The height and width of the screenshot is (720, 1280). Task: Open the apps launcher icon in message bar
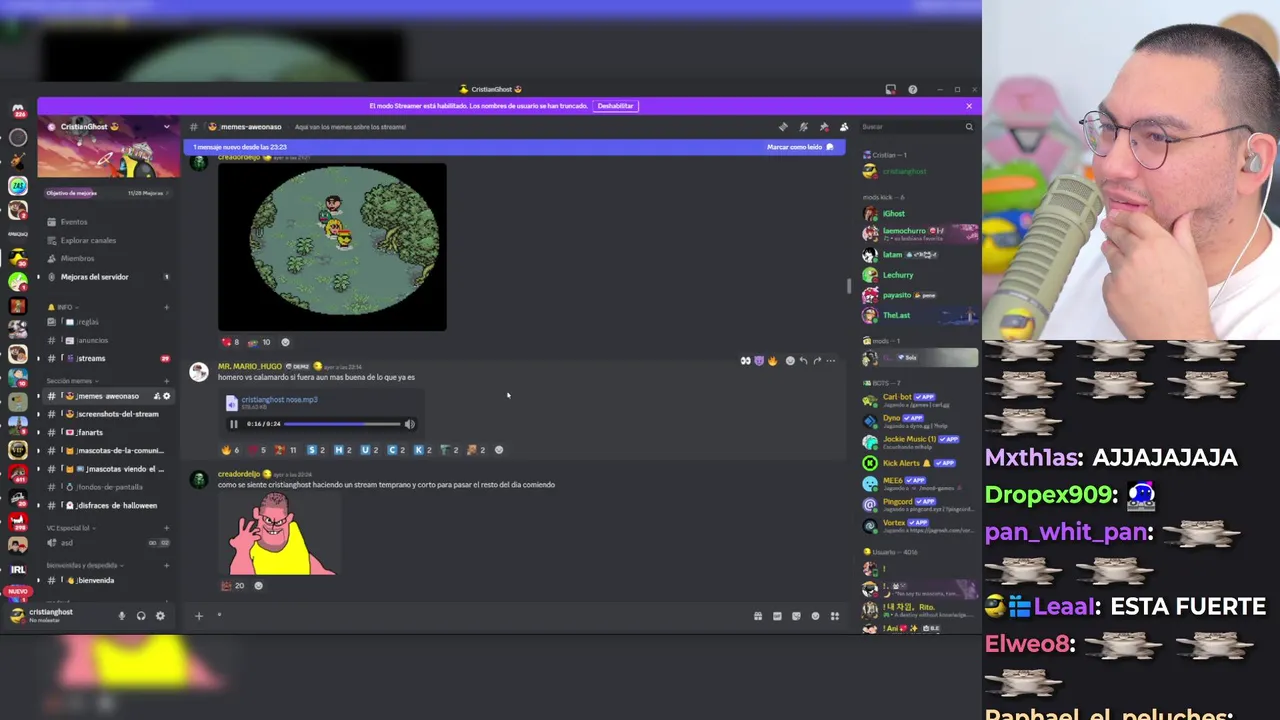pos(835,616)
